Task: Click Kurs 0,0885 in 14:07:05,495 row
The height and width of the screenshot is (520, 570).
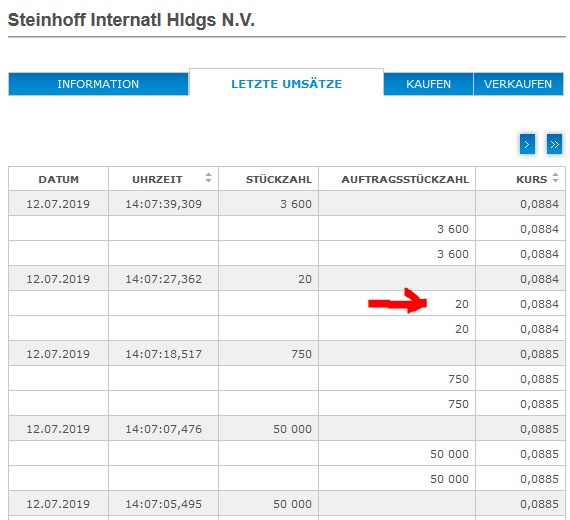Action: [539, 504]
